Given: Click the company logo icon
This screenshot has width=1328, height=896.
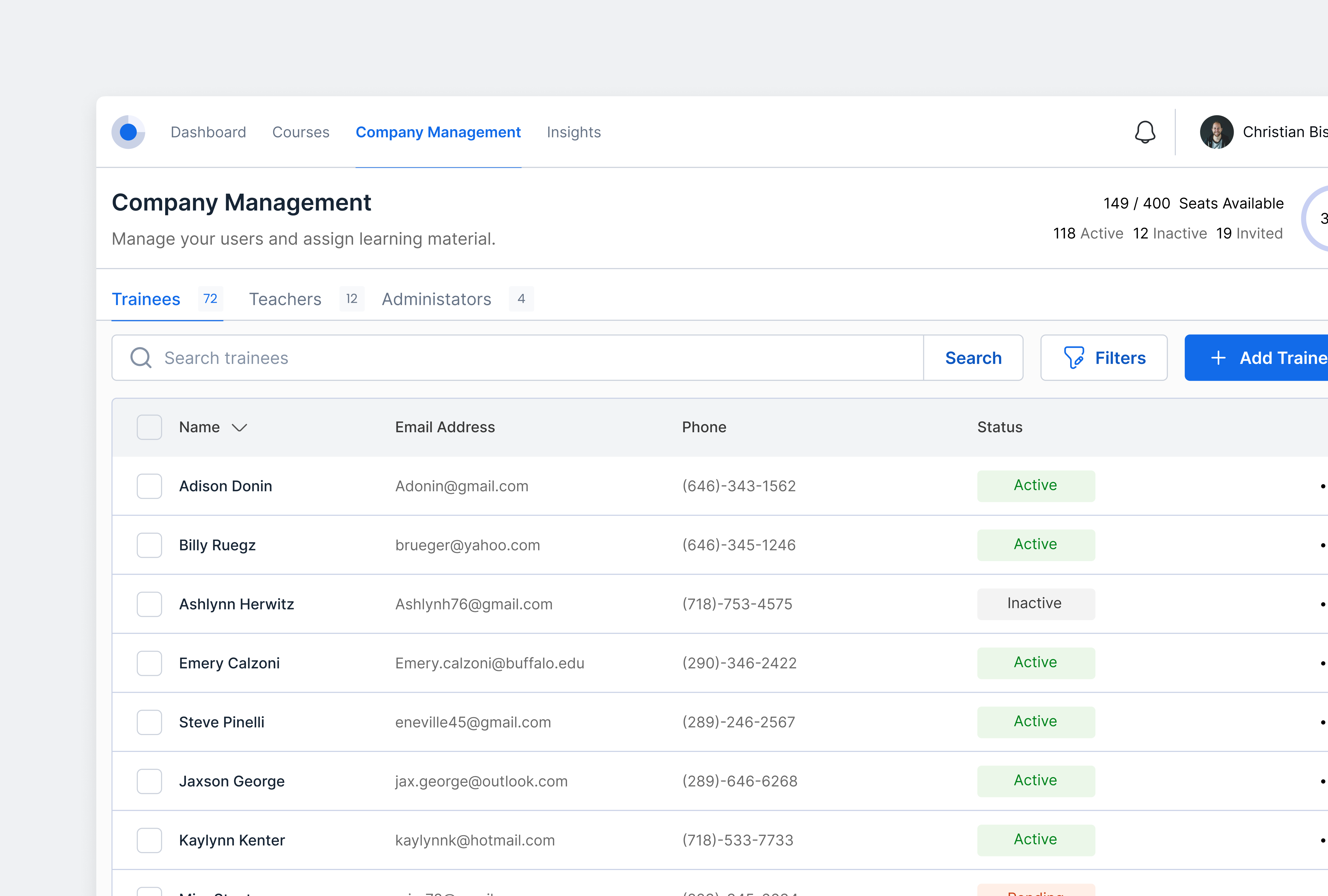Looking at the screenshot, I should 129,132.
